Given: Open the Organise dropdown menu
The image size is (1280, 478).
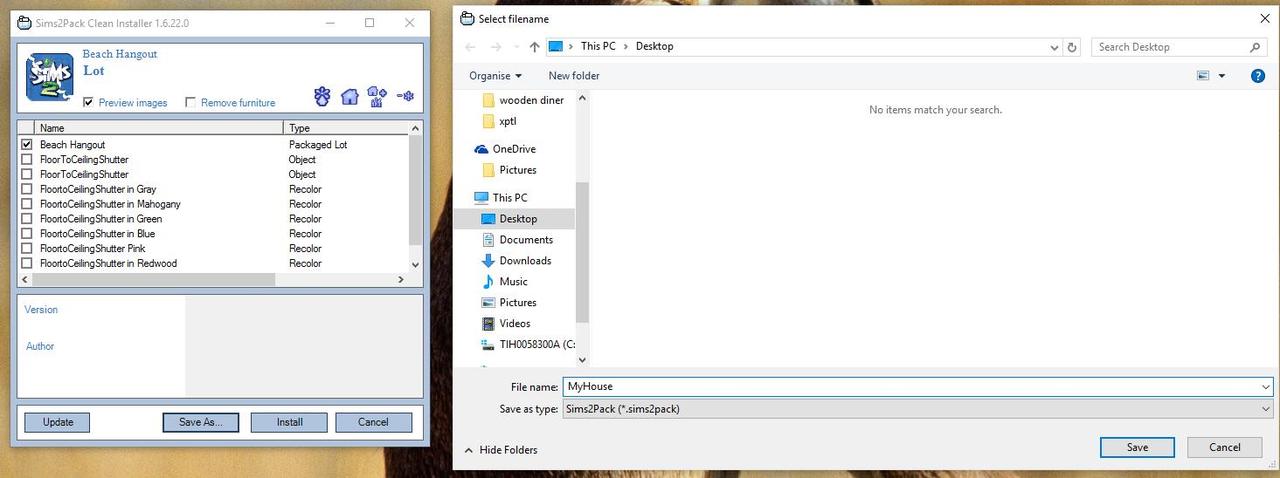Looking at the screenshot, I should pyautogui.click(x=496, y=76).
